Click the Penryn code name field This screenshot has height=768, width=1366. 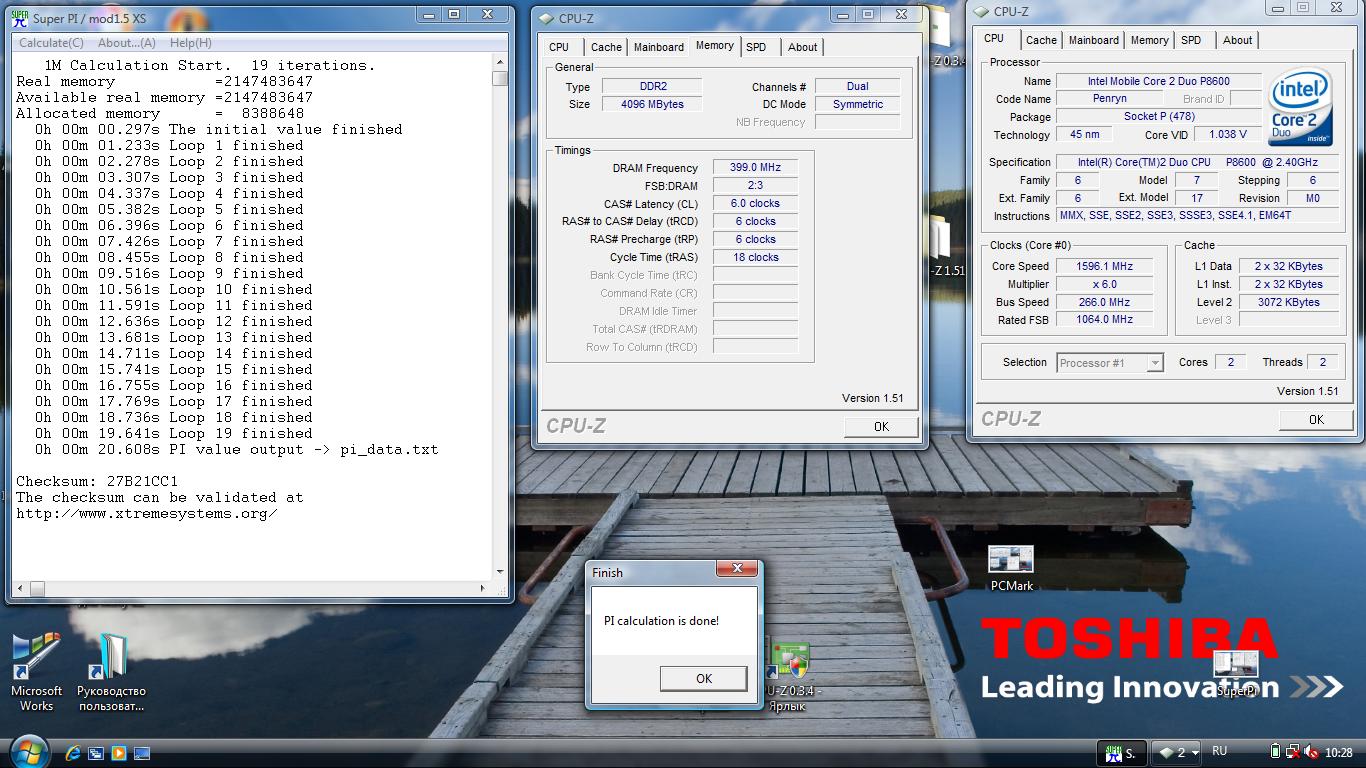pyautogui.click(x=1109, y=99)
